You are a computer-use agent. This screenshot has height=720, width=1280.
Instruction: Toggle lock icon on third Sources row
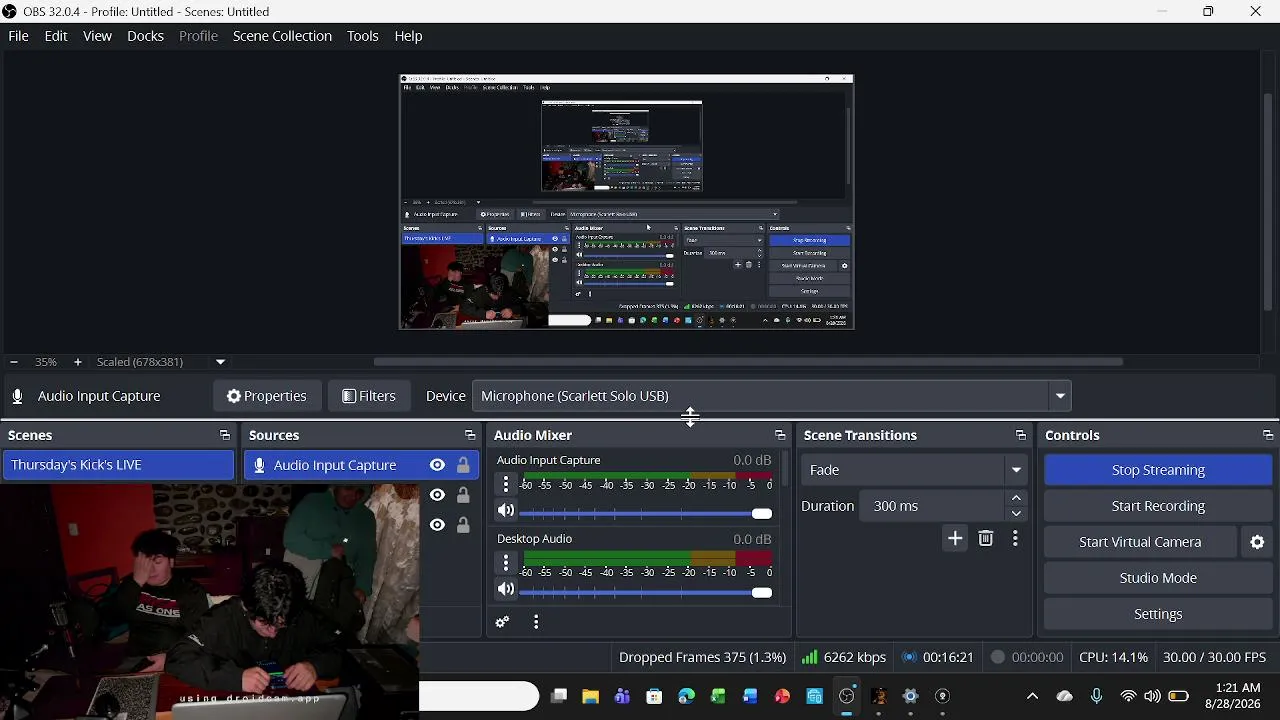click(x=463, y=525)
